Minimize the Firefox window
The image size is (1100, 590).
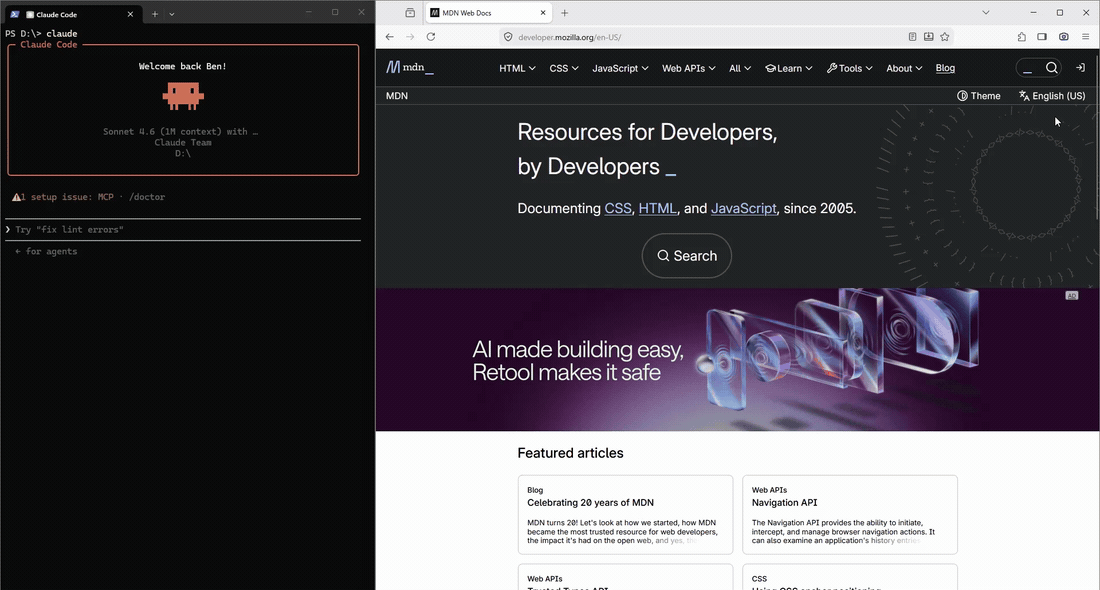[1033, 13]
